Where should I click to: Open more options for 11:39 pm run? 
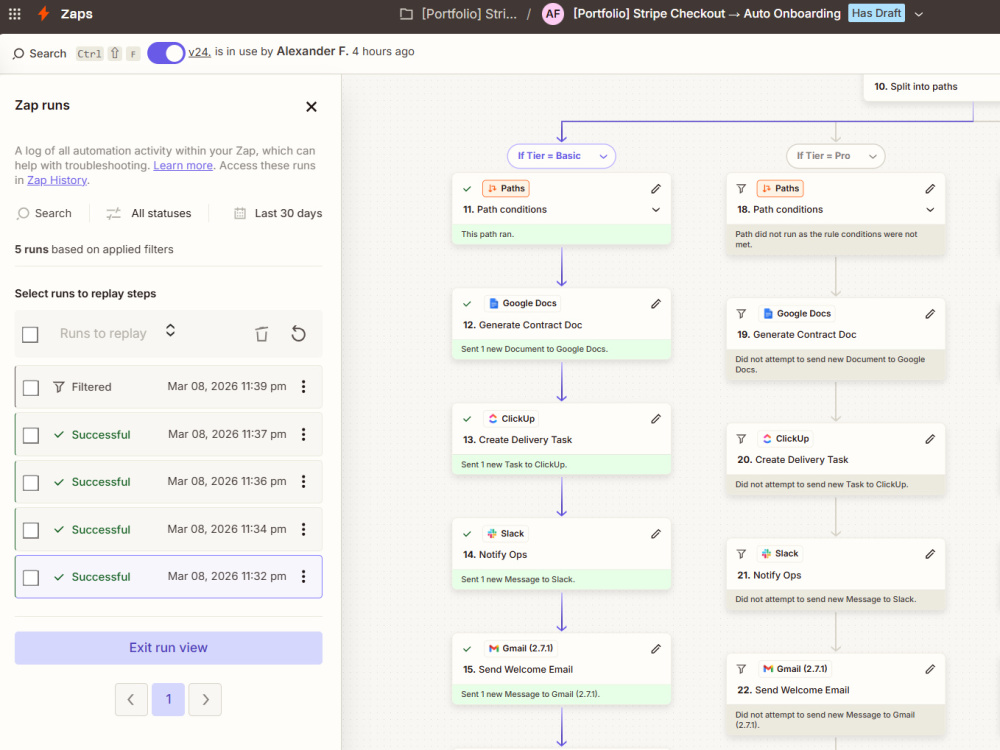click(304, 386)
